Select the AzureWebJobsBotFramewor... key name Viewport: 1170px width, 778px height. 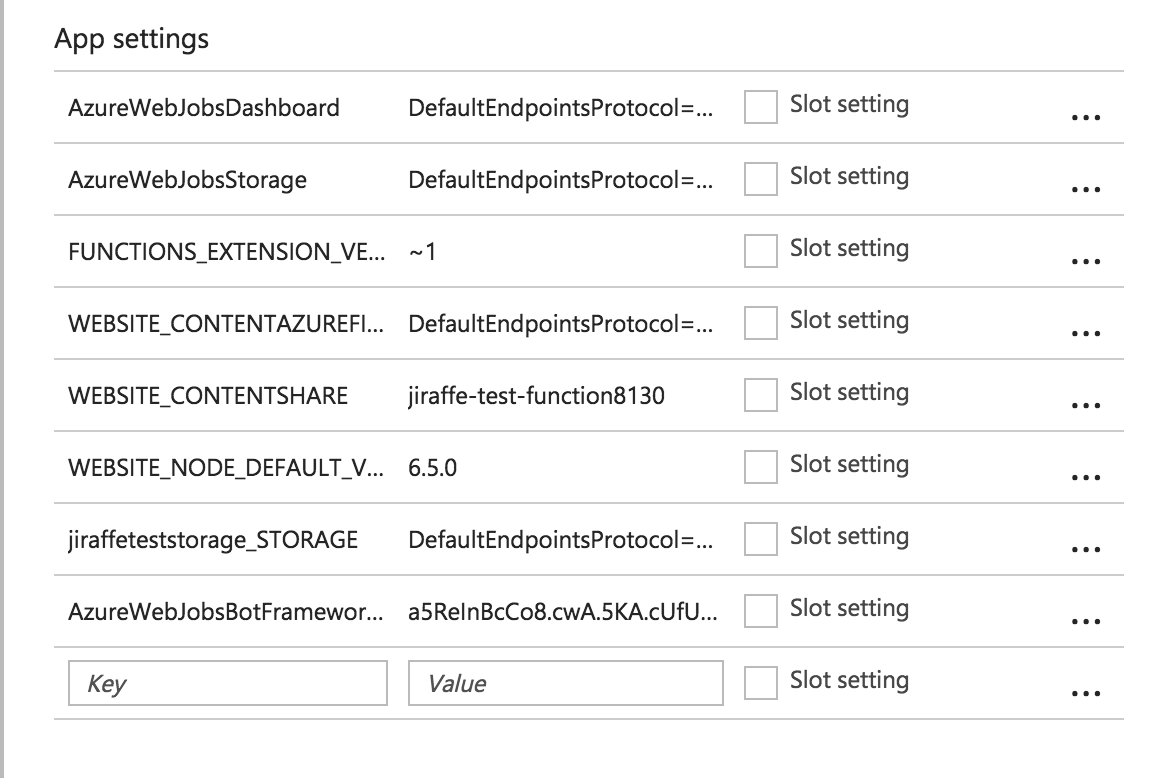pyautogui.click(x=226, y=612)
